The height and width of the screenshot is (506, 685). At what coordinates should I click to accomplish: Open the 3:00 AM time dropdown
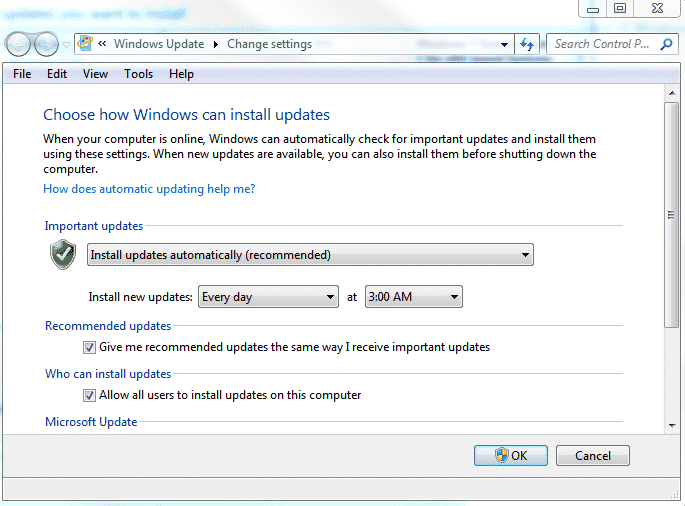coord(414,297)
